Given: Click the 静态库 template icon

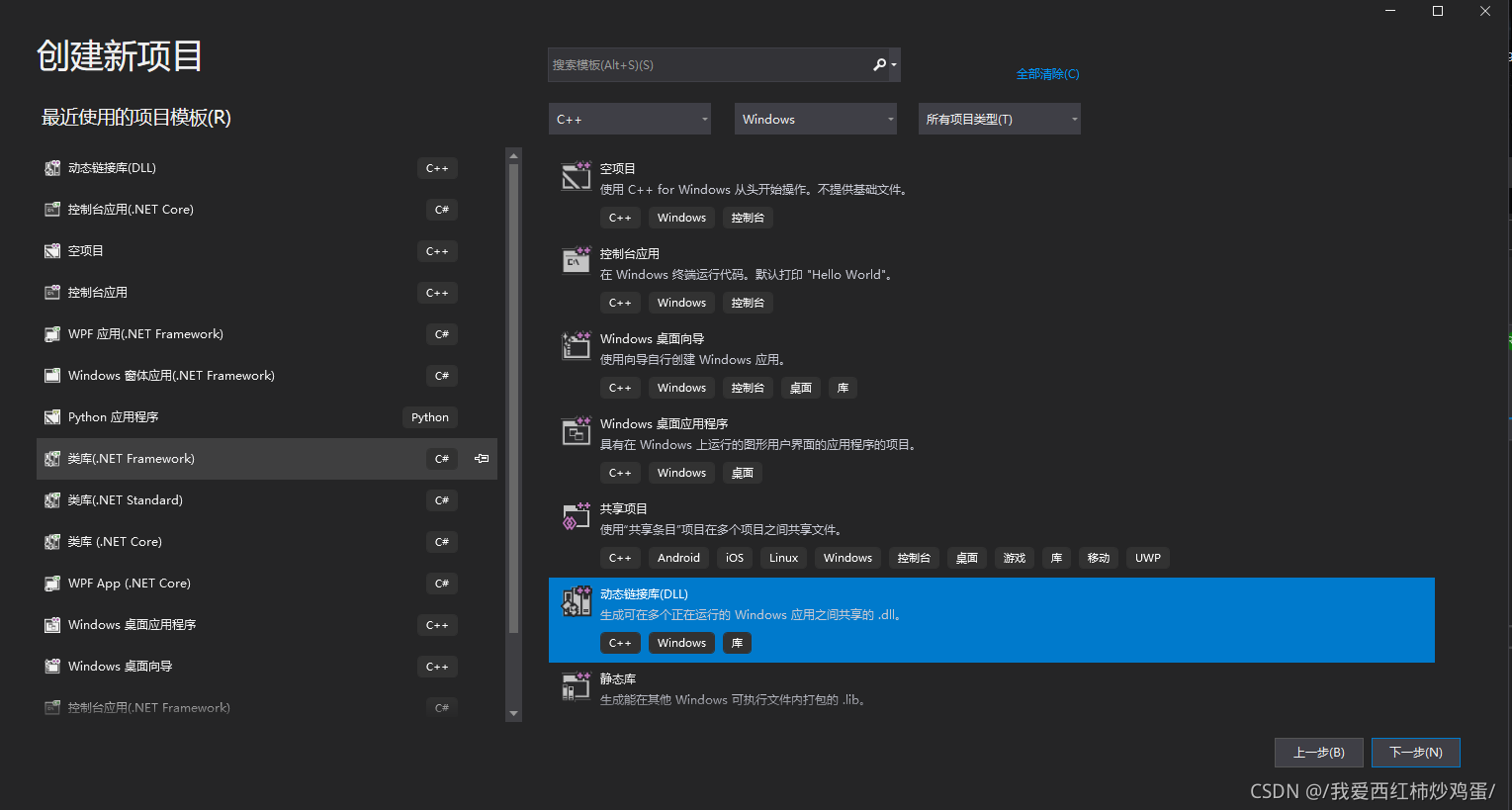Looking at the screenshot, I should click(577, 685).
